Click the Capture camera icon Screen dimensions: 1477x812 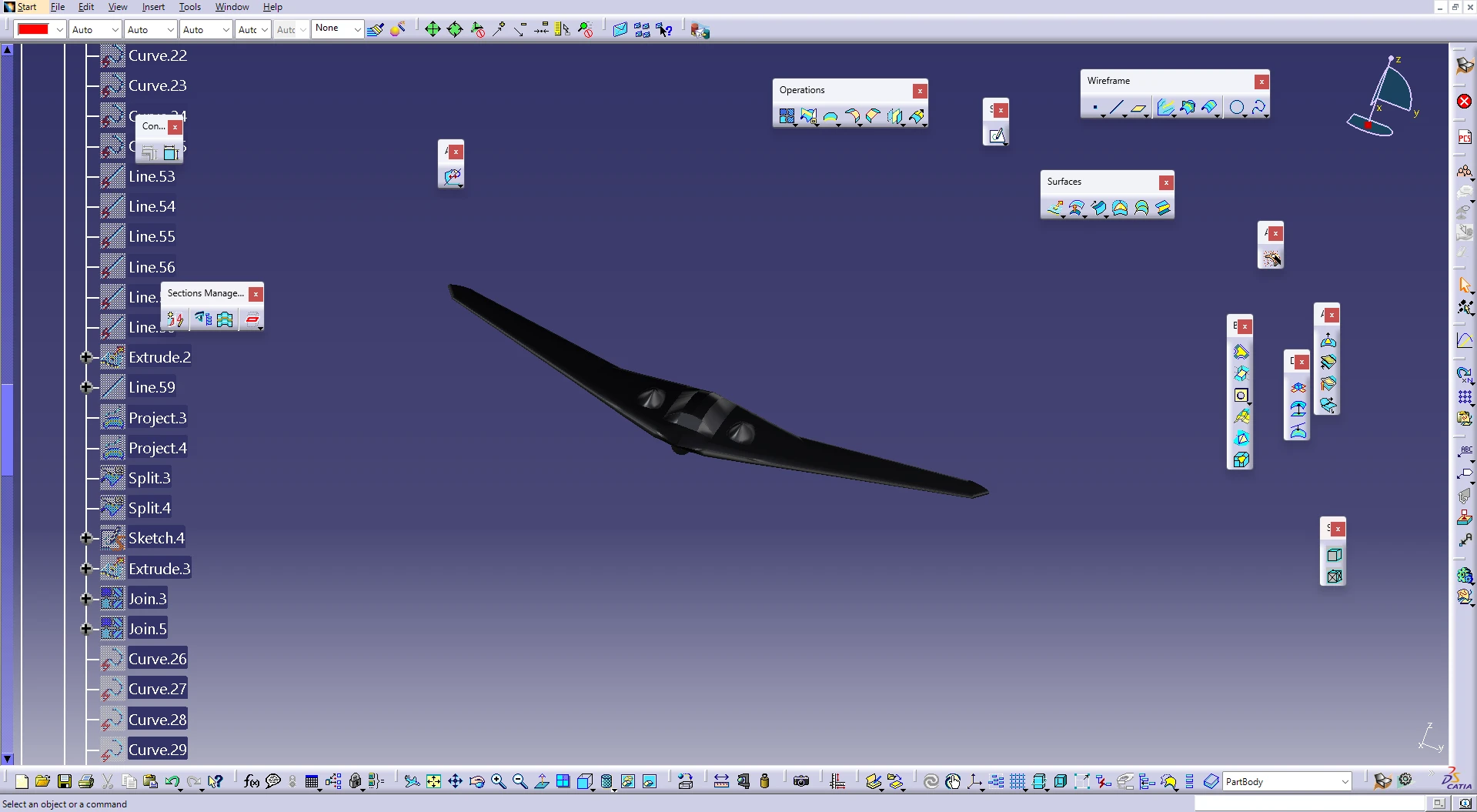pyautogui.click(x=801, y=782)
